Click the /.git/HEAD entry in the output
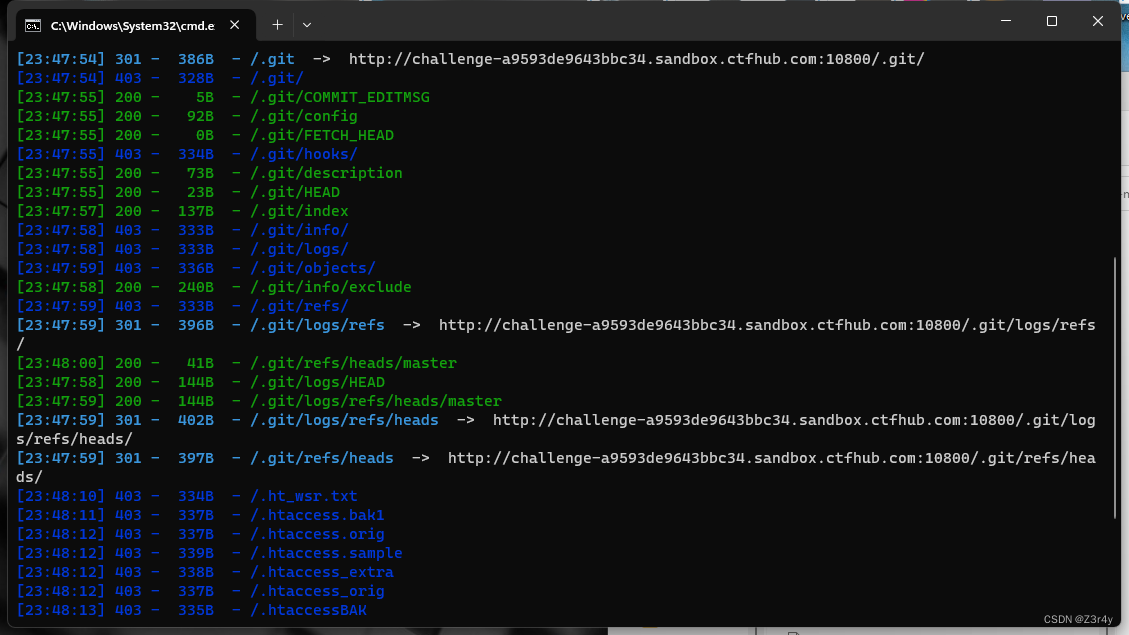1129x635 pixels. 297,191
